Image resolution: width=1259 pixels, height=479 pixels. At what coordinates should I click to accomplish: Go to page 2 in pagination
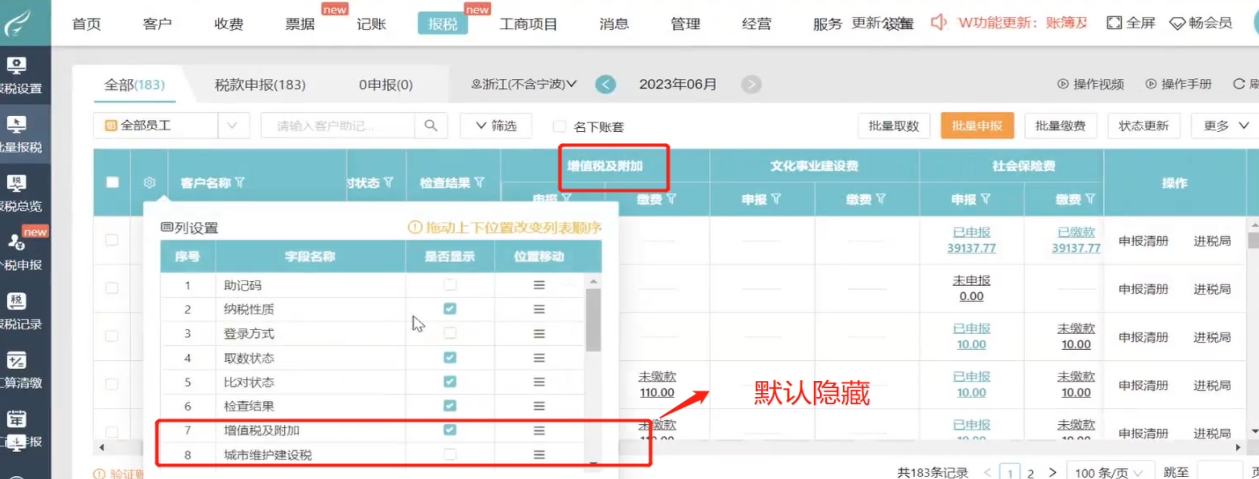coord(1030,472)
